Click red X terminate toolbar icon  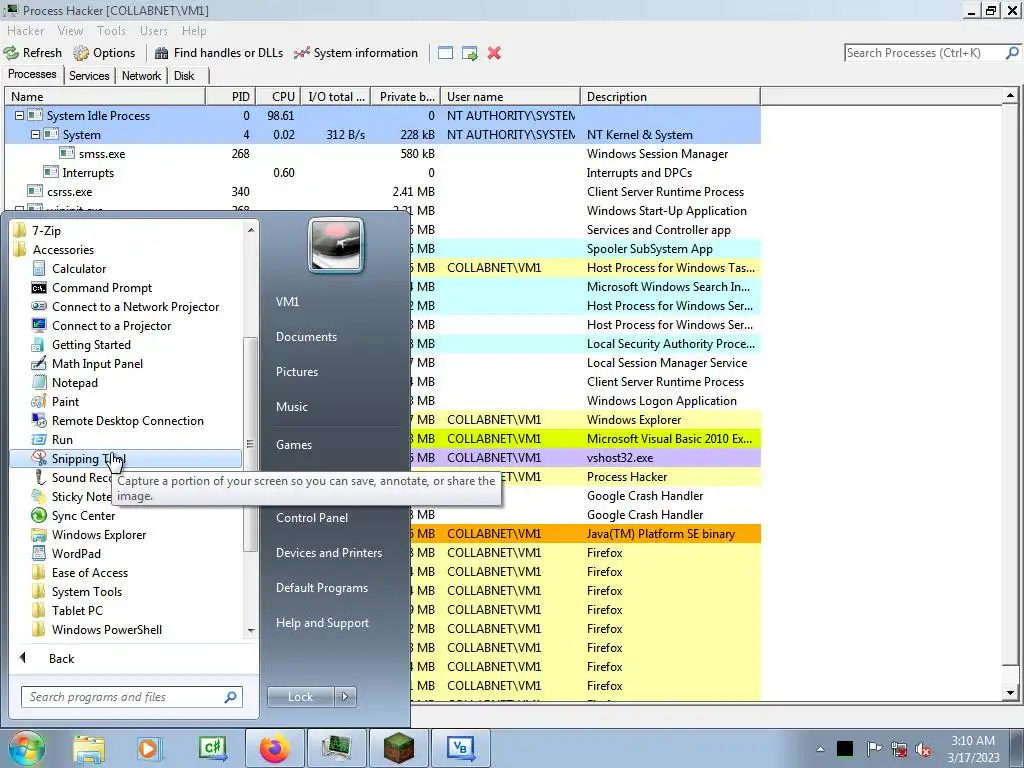tap(494, 53)
